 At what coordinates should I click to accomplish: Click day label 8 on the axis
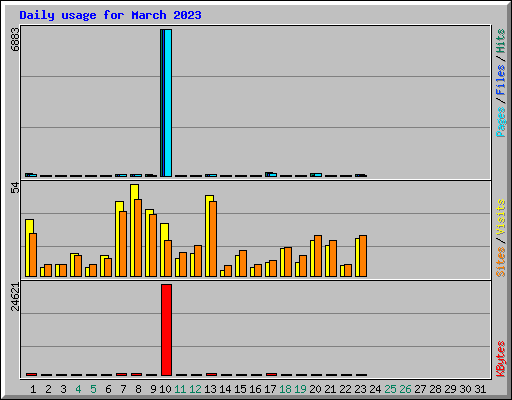click(x=138, y=389)
